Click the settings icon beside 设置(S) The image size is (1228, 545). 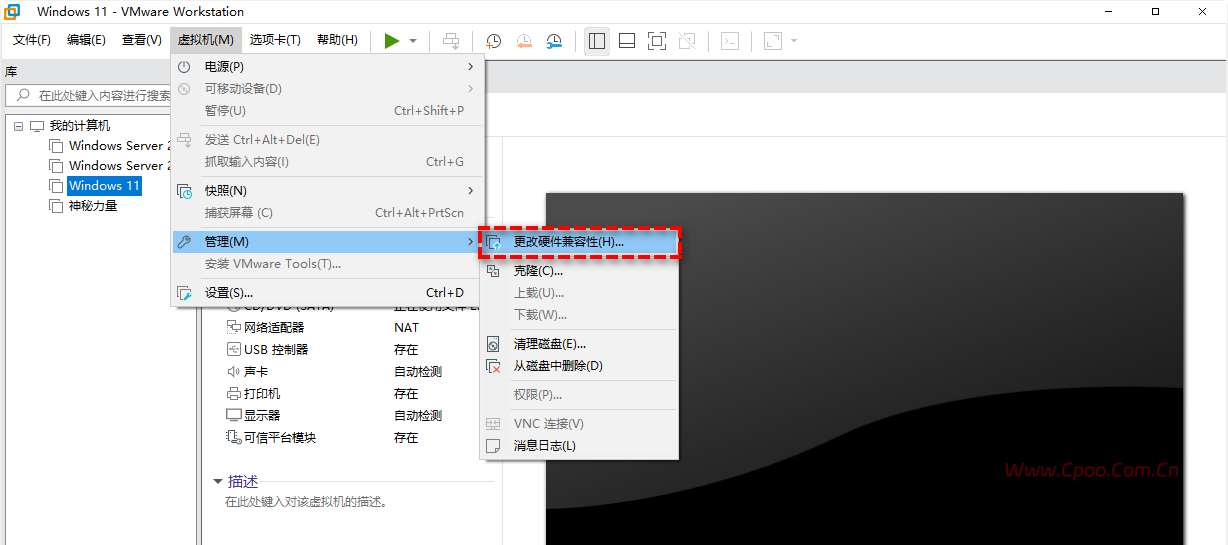pos(184,293)
